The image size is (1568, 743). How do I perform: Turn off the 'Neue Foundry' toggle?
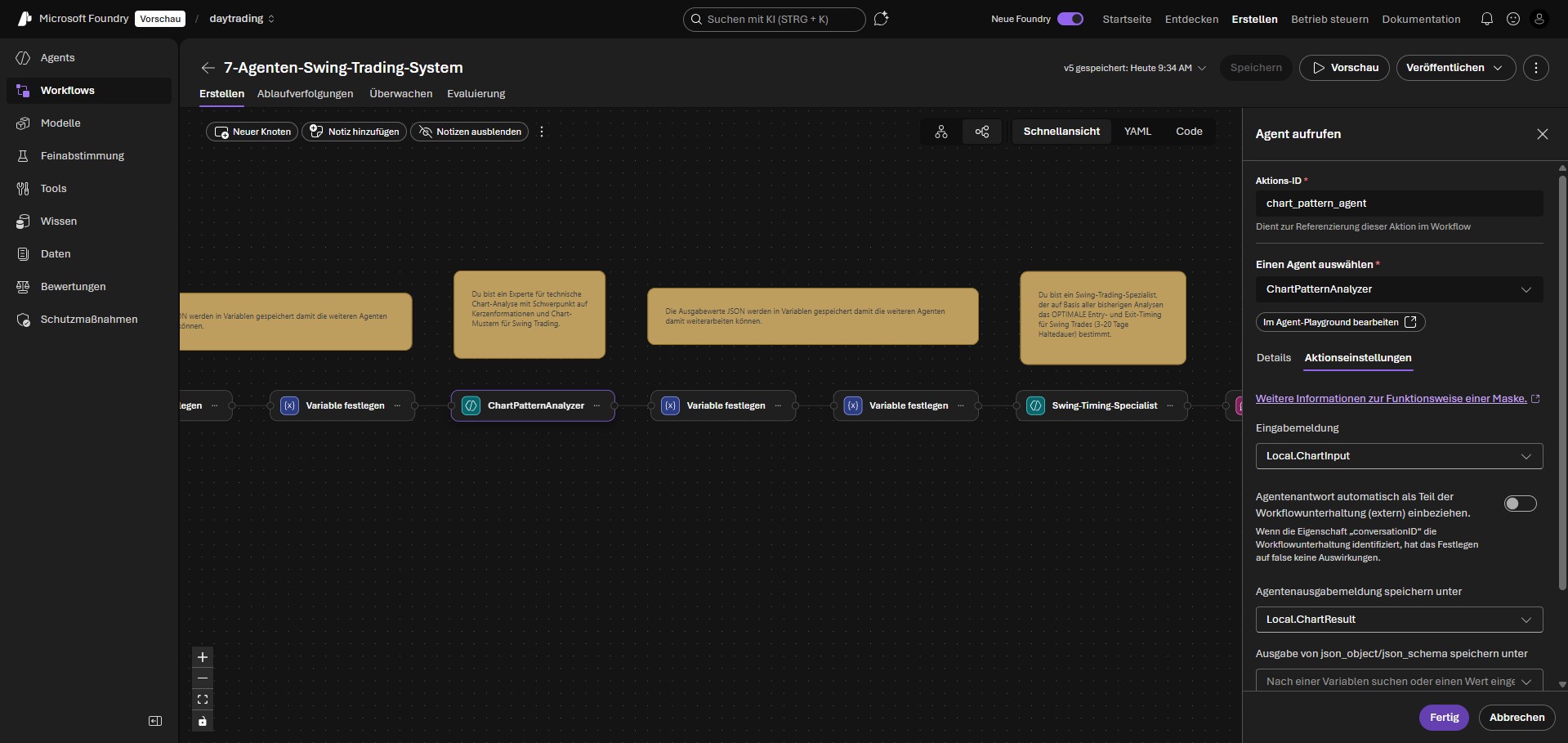(x=1070, y=18)
